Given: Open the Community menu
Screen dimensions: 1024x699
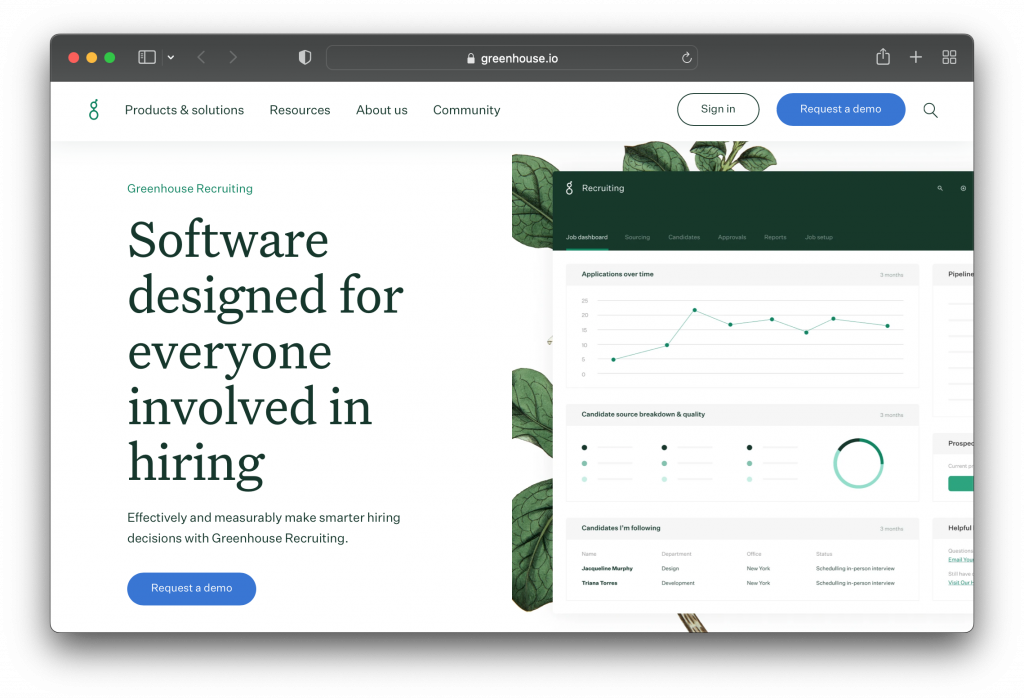Looking at the screenshot, I should point(466,110).
